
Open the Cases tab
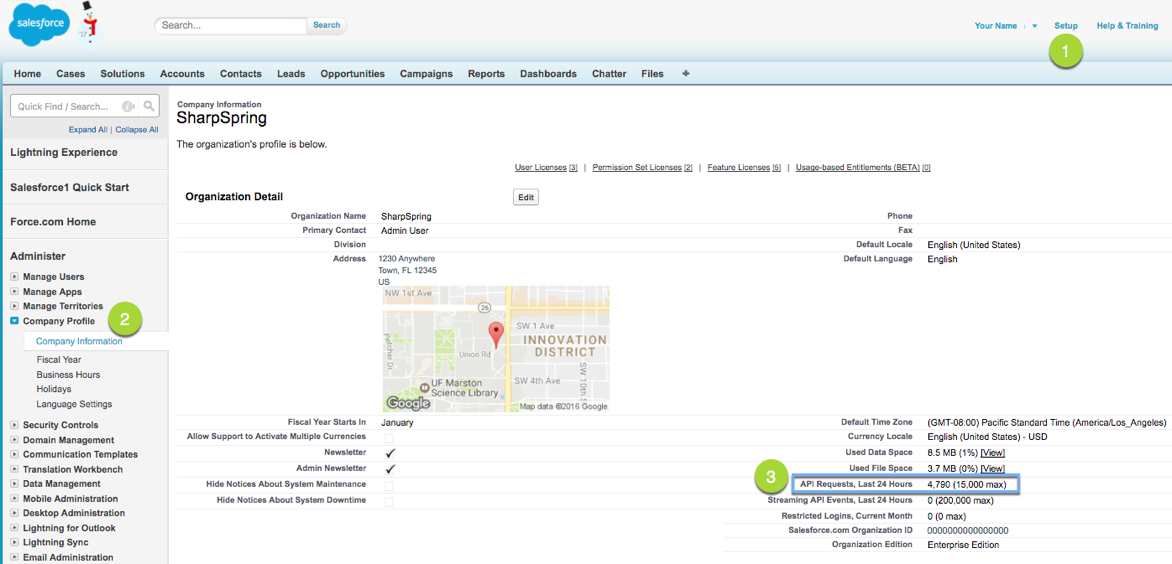[x=71, y=73]
